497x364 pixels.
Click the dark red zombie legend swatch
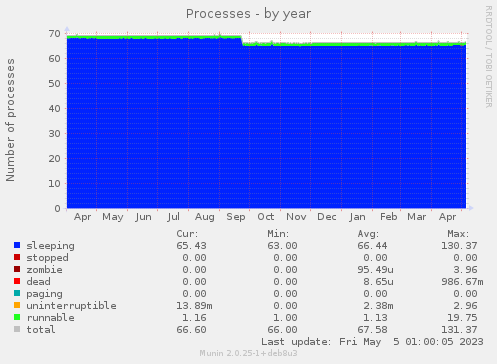pos(17,269)
